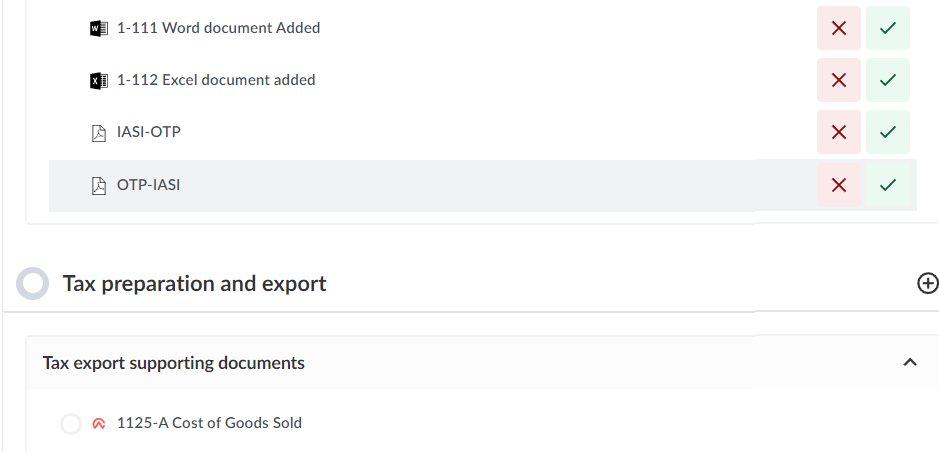
Task: Click the Word icon beside 1-111 document
Action: pos(98,28)
